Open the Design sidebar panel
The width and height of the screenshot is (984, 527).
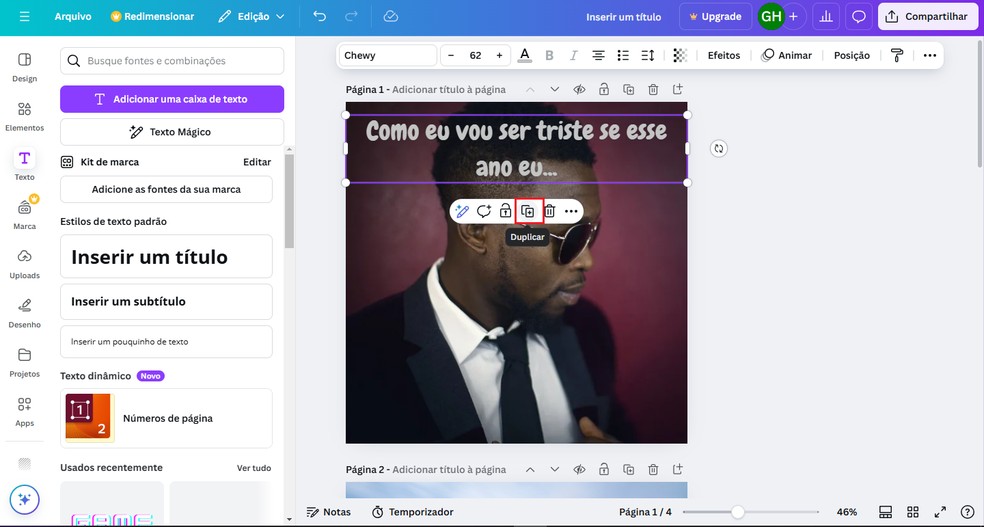coord(24,68)
